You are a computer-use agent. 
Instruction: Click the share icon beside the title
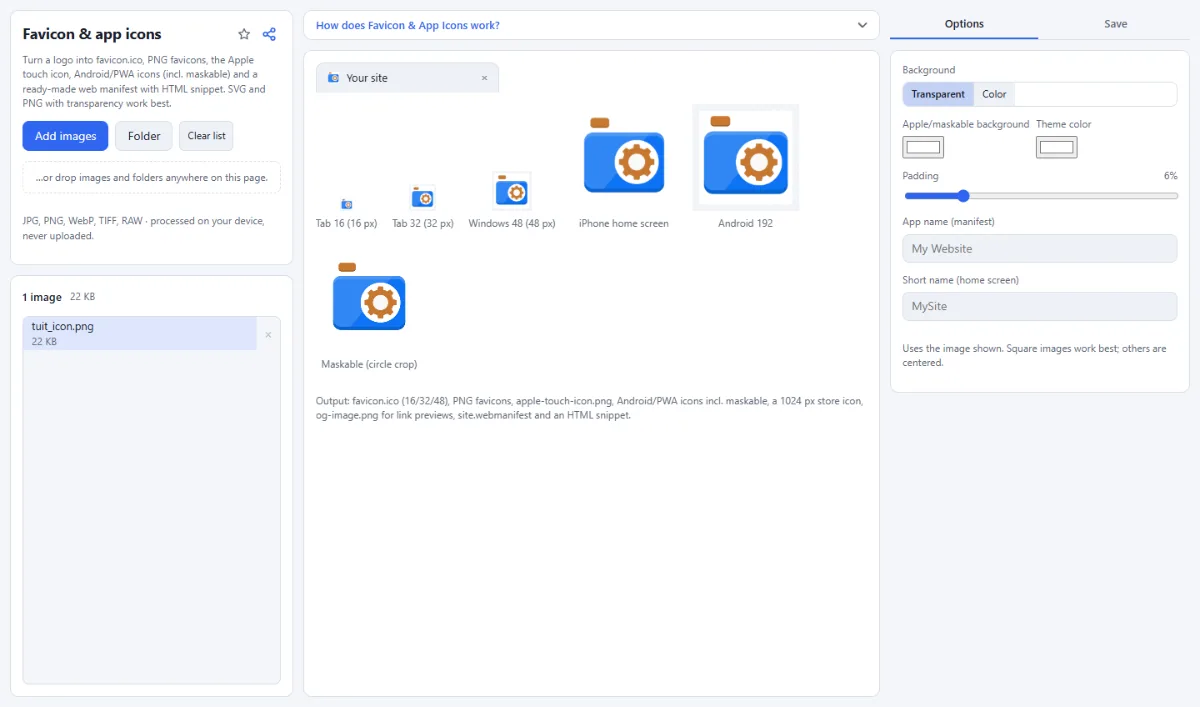pyautogui.click(x=269, y=34)
